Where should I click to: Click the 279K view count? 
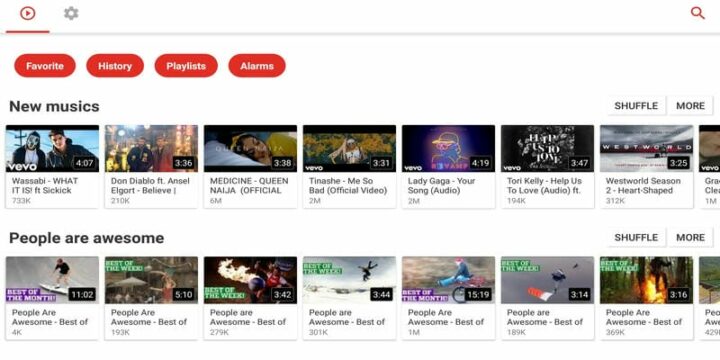pos(219,332)
